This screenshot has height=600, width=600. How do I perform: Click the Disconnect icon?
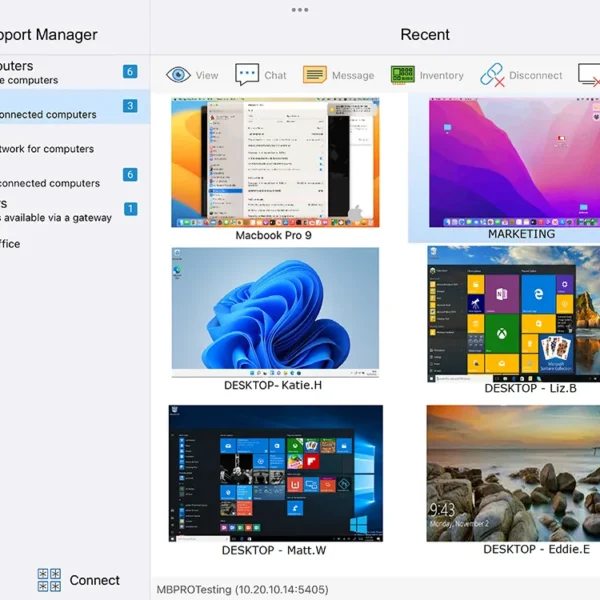click(x=491, y=75)
